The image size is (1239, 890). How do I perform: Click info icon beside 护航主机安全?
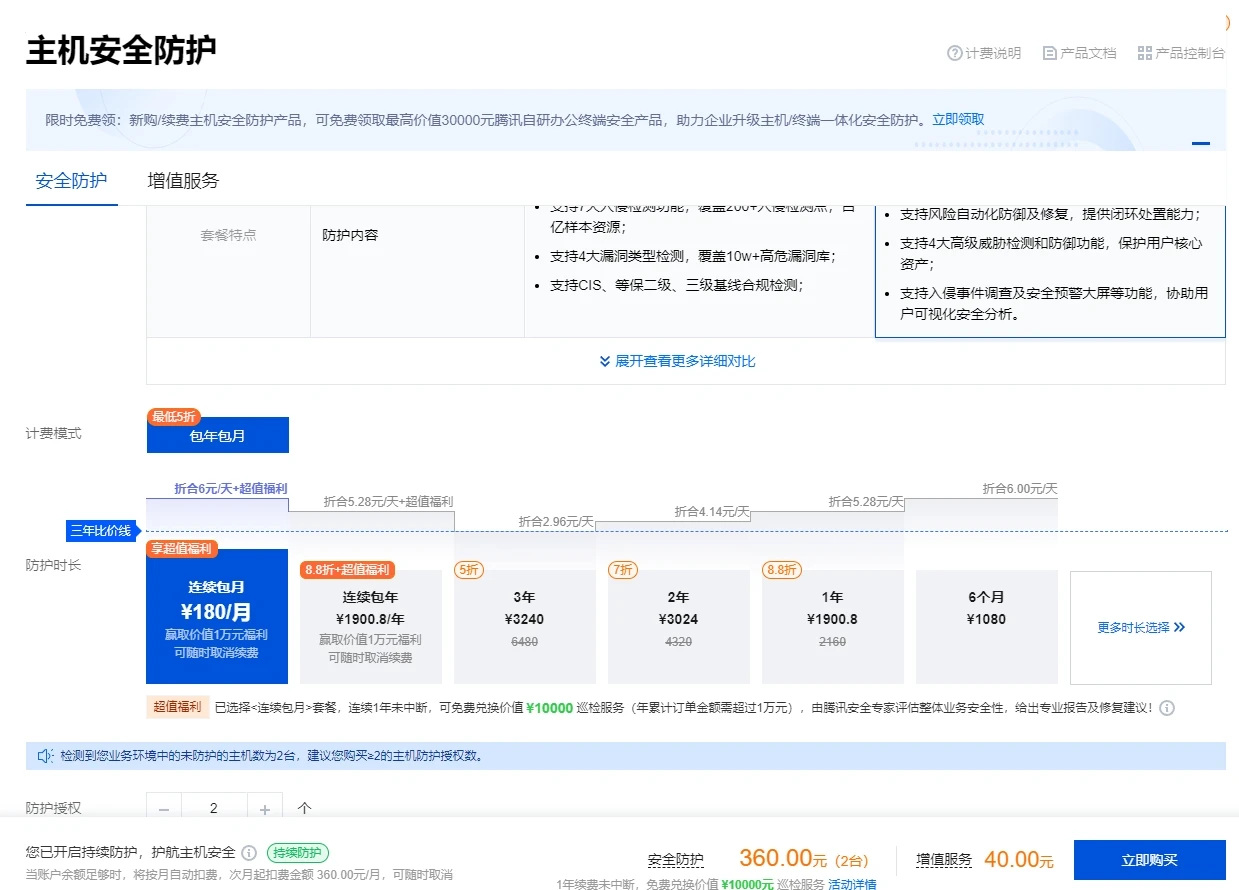coord(249,853)
